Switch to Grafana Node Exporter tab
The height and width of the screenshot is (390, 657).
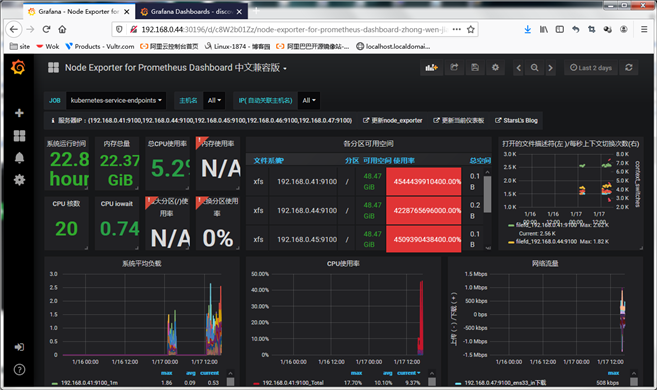(x=78, y=12)
